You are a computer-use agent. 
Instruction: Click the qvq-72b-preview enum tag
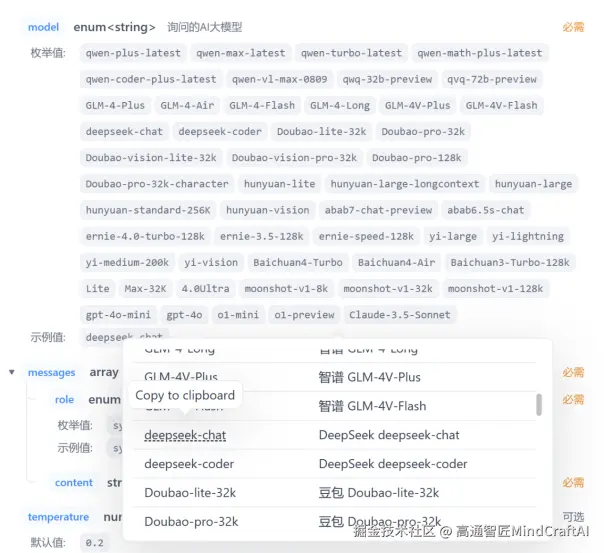click(492, 79)
